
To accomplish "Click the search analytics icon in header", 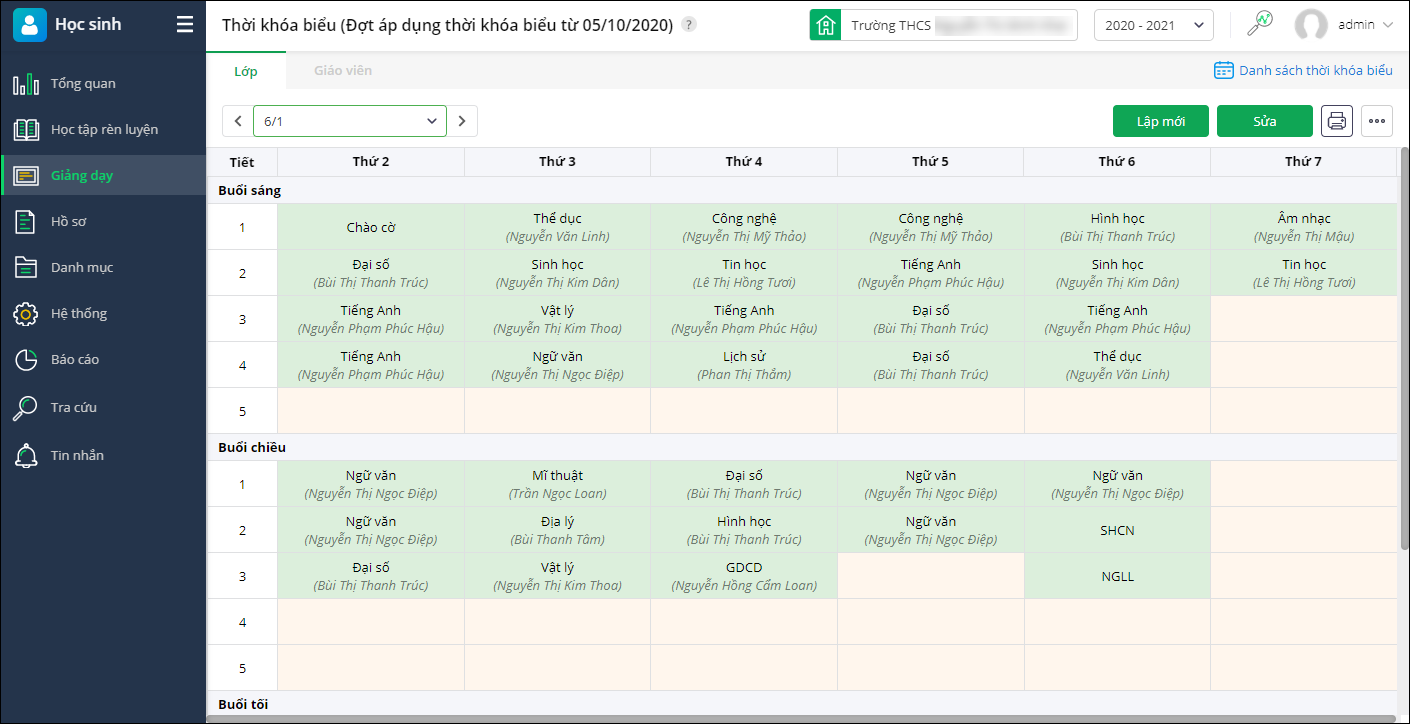I will pos(1259,24).
